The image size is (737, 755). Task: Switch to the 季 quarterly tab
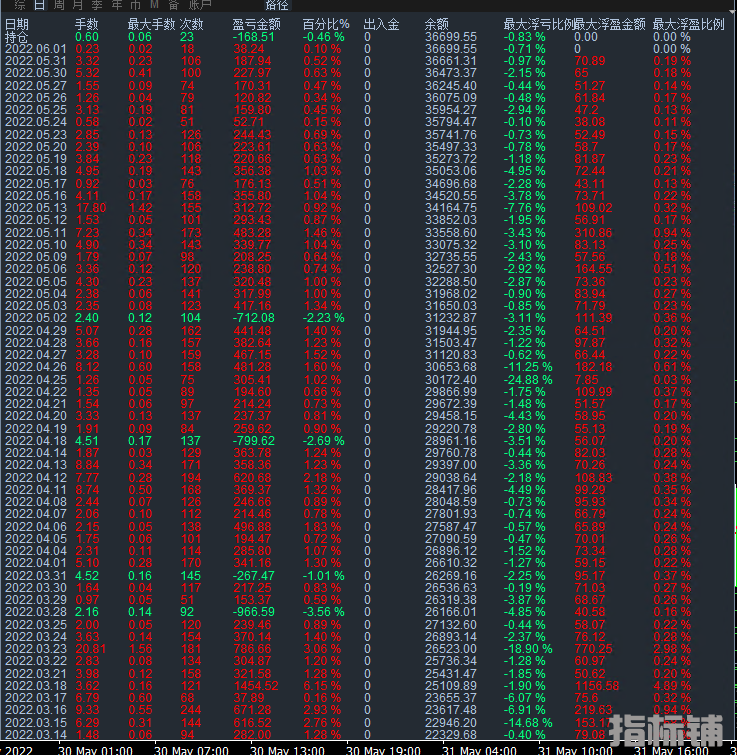[x=98, y=6]
